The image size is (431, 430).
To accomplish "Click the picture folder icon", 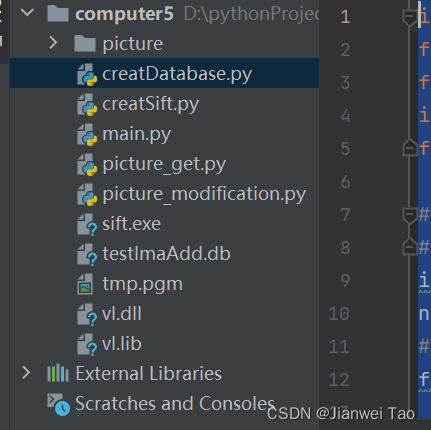I will click(85, 44).
